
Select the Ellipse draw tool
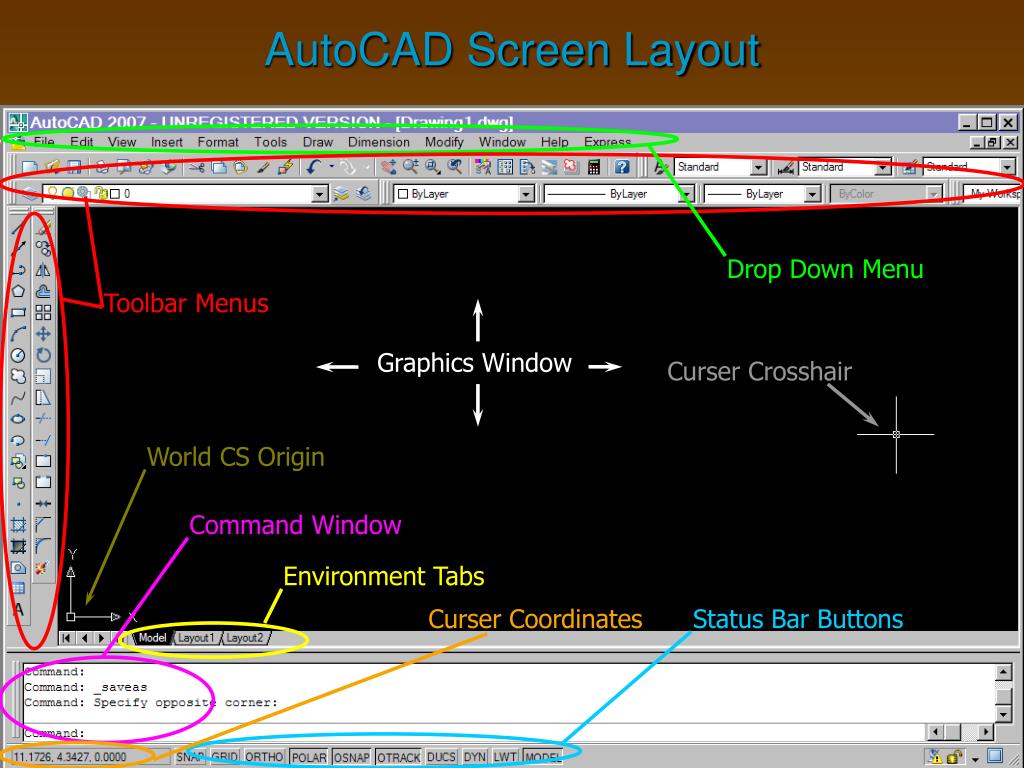[x=18, y=419]
